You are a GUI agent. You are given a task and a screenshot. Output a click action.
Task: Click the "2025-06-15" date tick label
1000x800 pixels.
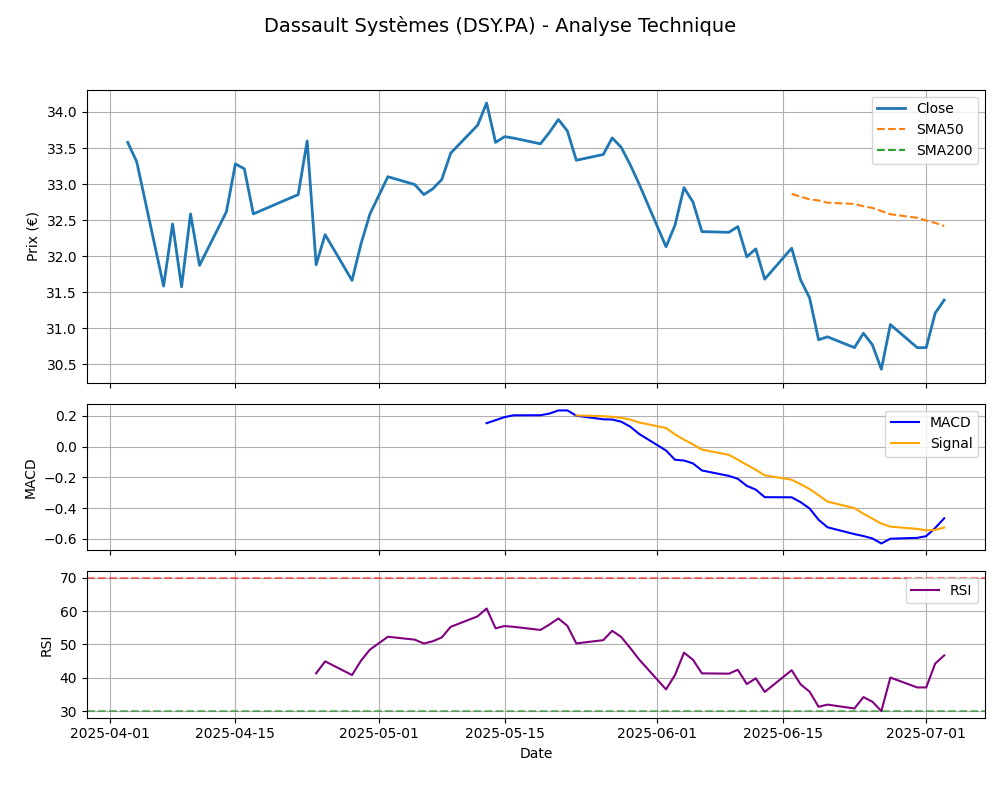(783, 733)
